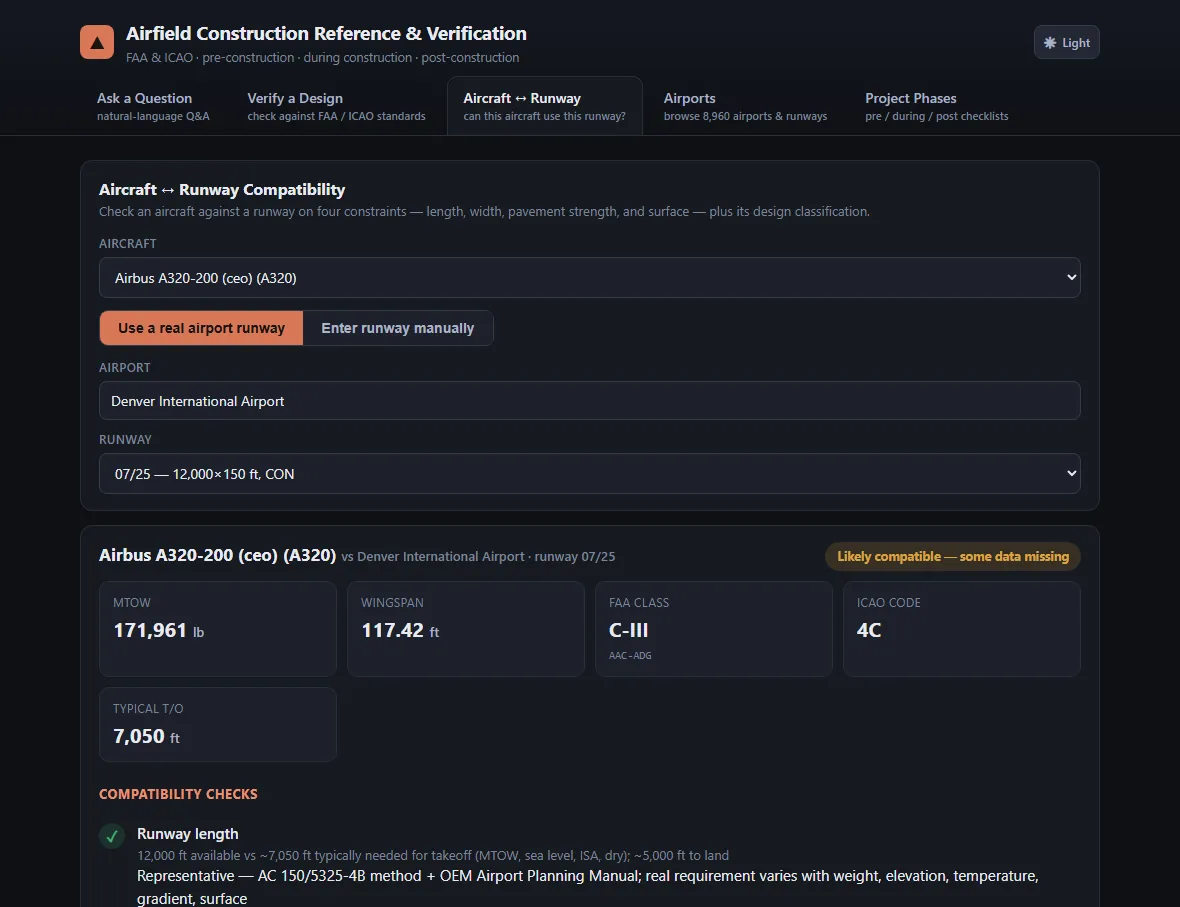Click the 'Likely compatible — some data missing' badge
This screenshot has width=1180, height=907.
953,556
